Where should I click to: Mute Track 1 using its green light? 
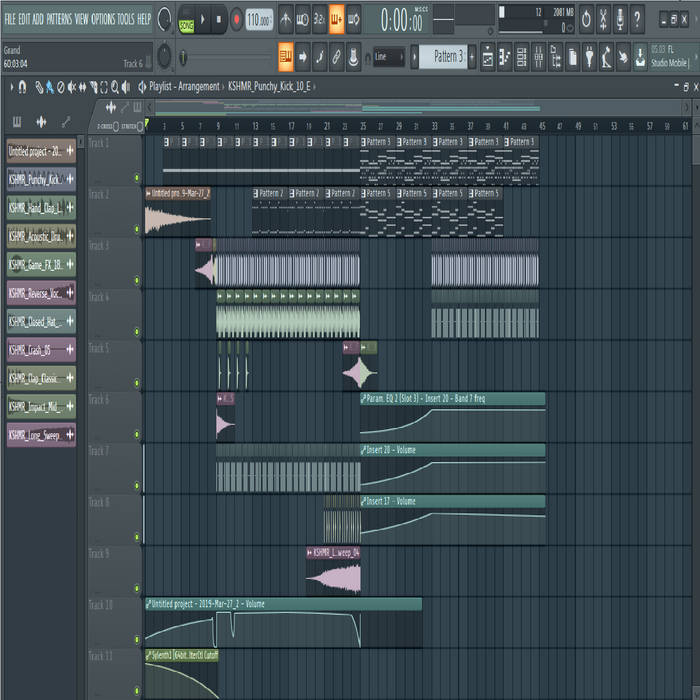(x=138, y=176)
